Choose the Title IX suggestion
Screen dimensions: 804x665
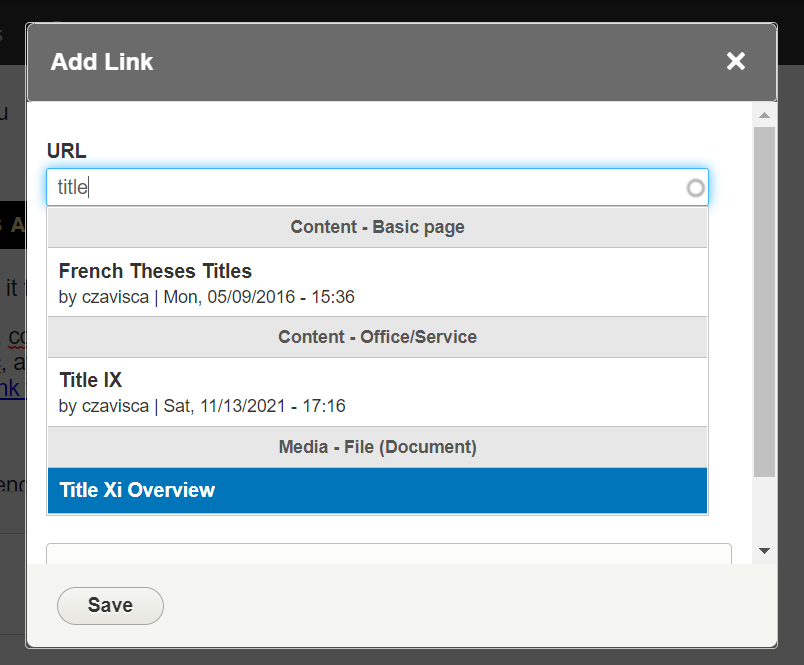[90, 380]
